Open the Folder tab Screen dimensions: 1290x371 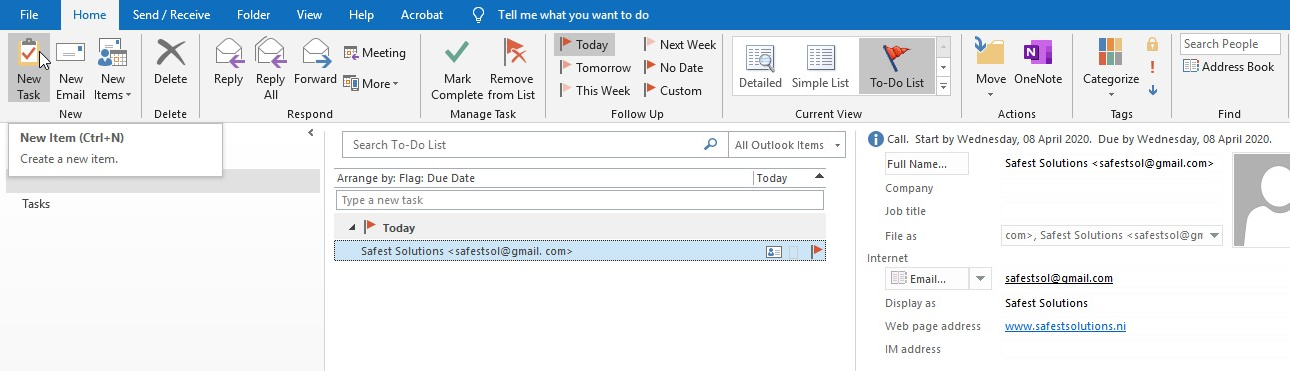[x=254, y=15]
